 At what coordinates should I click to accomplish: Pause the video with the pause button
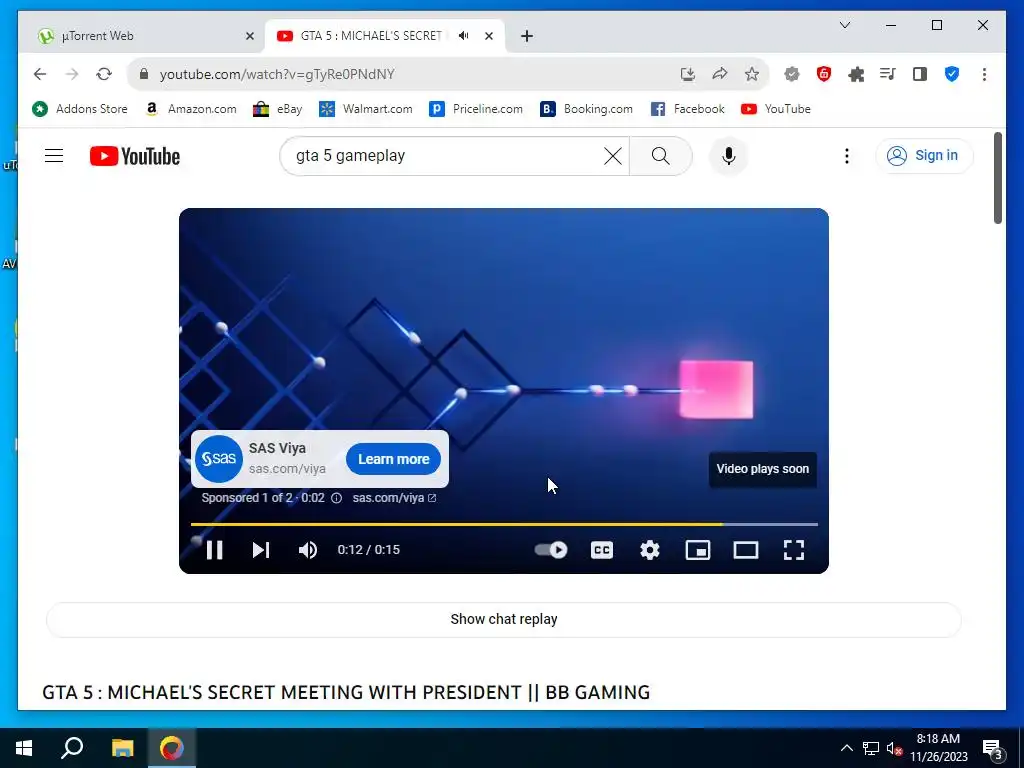click(214, 550)
